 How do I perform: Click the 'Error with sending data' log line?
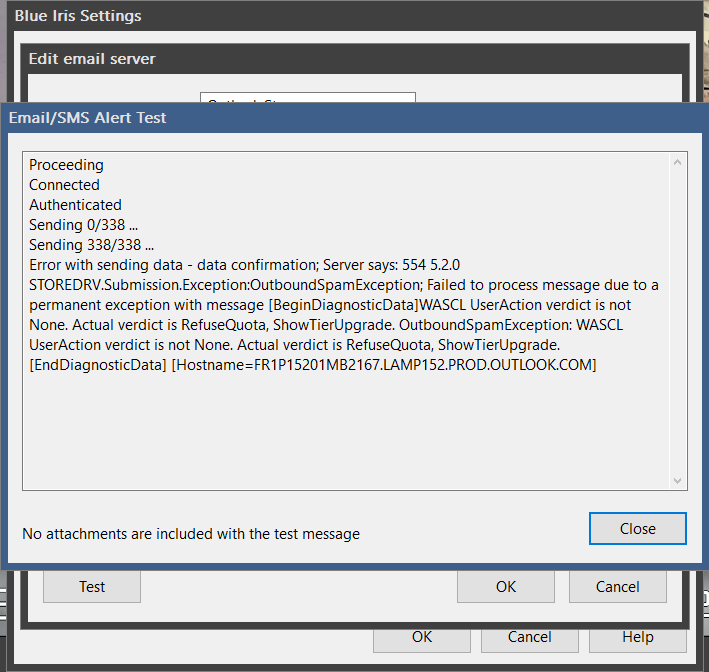245,265
